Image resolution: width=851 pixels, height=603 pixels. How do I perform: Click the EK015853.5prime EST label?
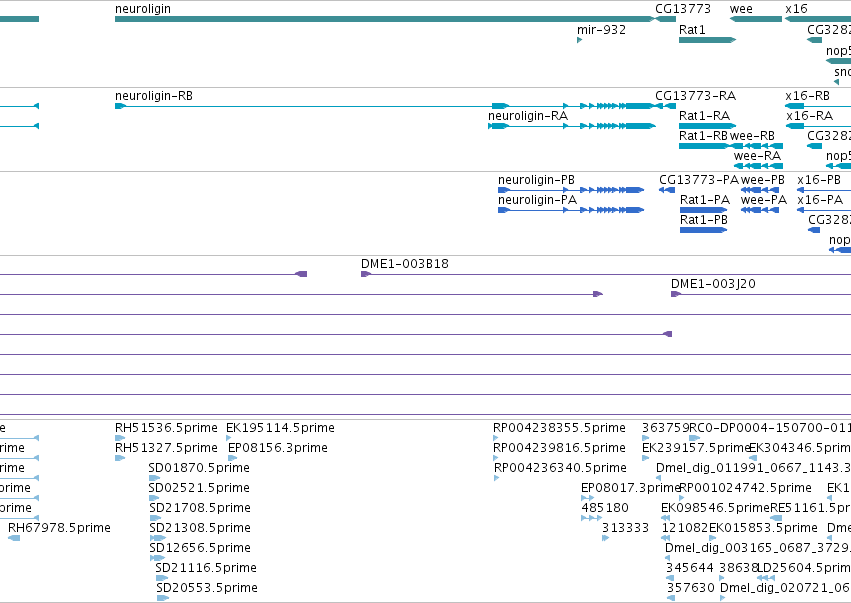pyautogui.click(x=763, y=529)
